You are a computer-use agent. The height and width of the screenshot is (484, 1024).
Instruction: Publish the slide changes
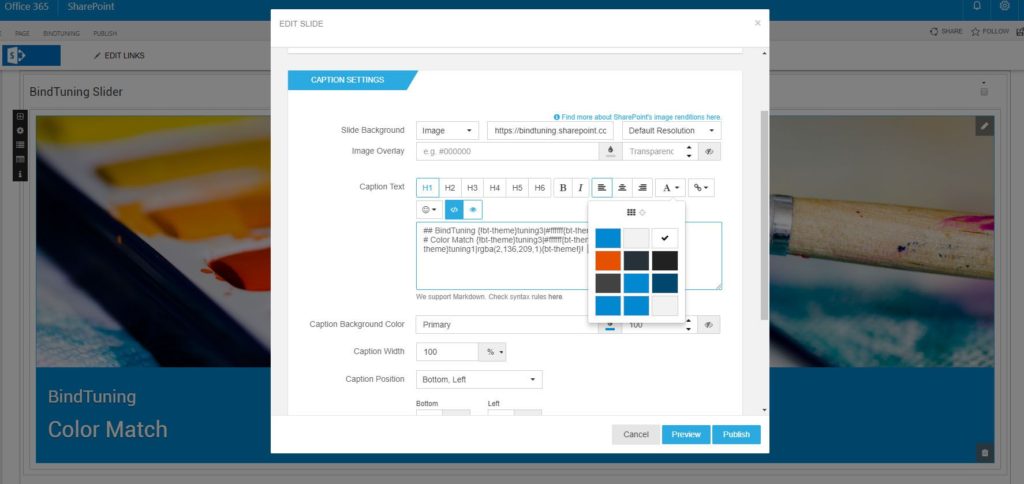[x=736, y=434]
